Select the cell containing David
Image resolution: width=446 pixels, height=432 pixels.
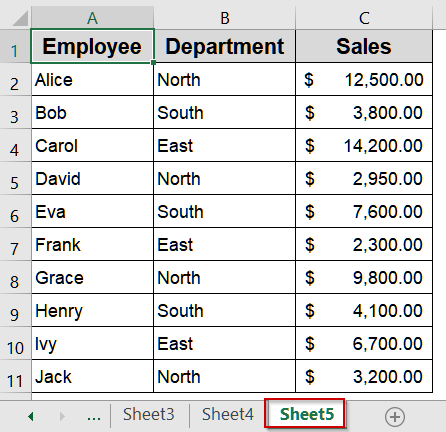tap(92, 178)
